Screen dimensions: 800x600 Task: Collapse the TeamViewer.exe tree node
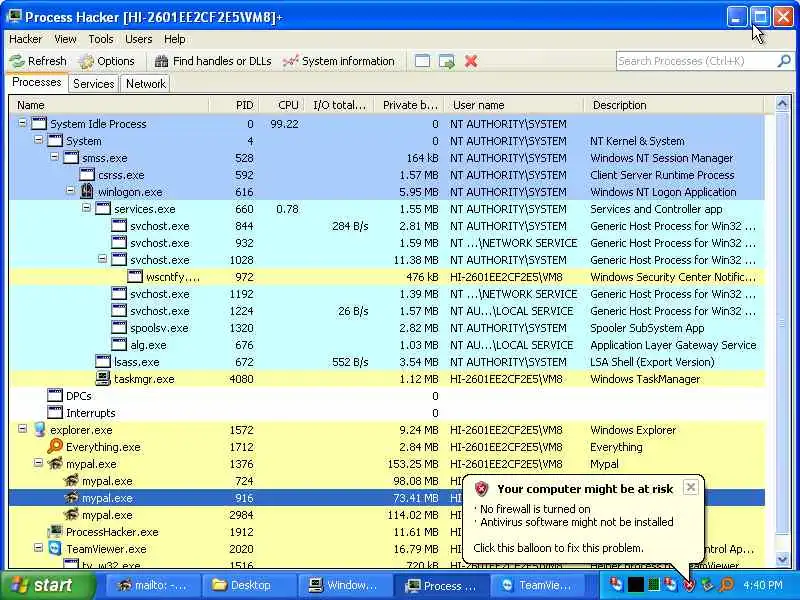click(x=38, y=547)
